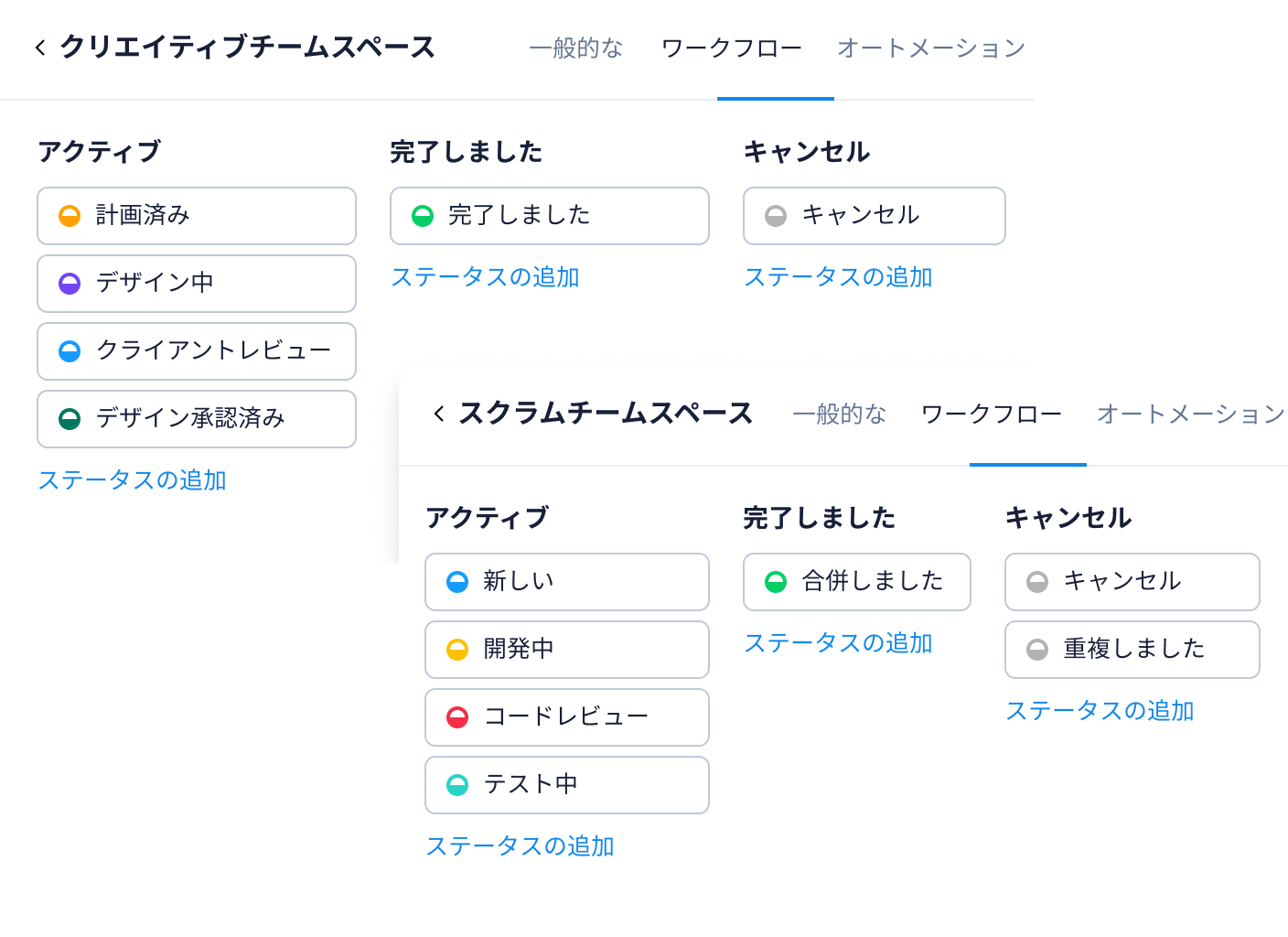Screen dimensions: 1288x937
Task: Click the green 合併しました status circle
Action: point(776,582)
